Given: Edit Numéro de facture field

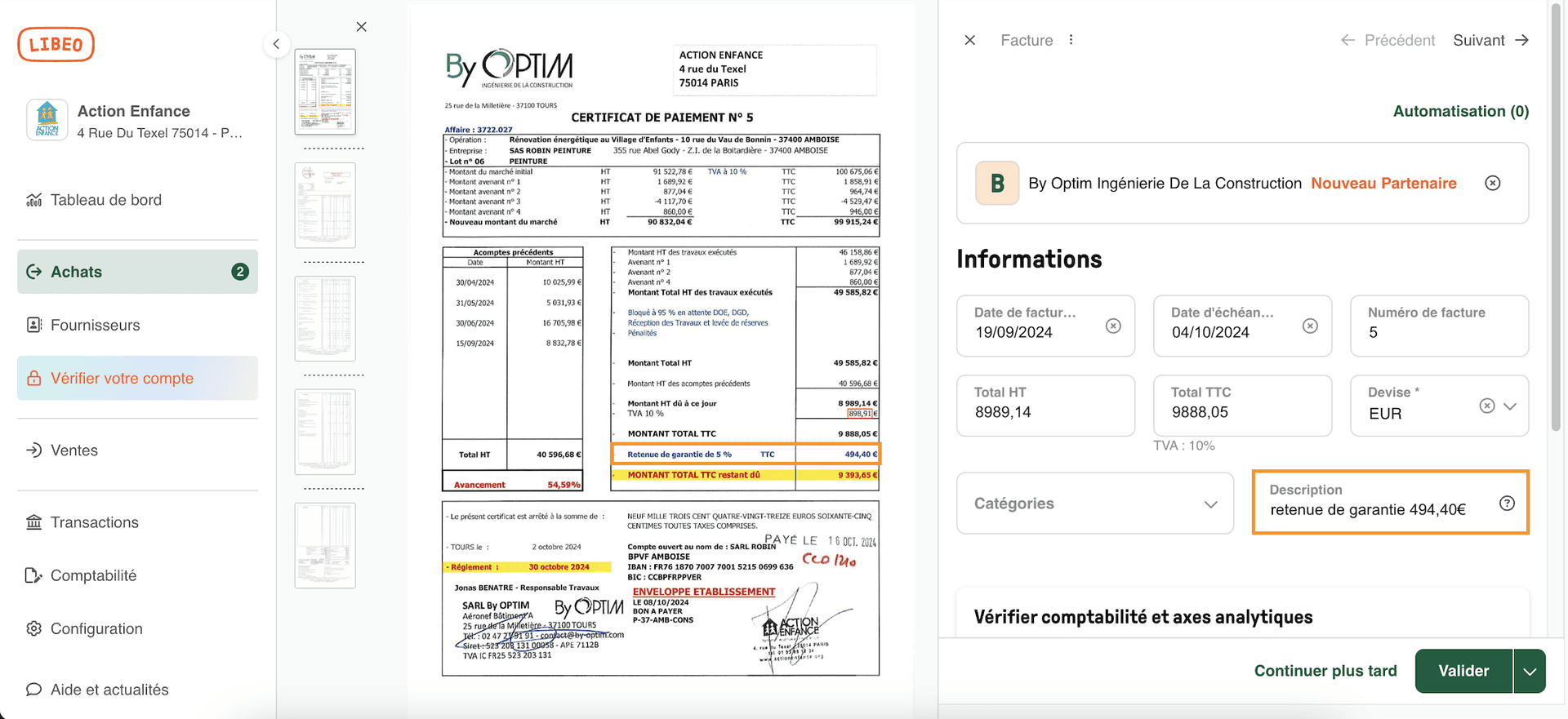Looking at the screenshot, I should coord(1439,326).
